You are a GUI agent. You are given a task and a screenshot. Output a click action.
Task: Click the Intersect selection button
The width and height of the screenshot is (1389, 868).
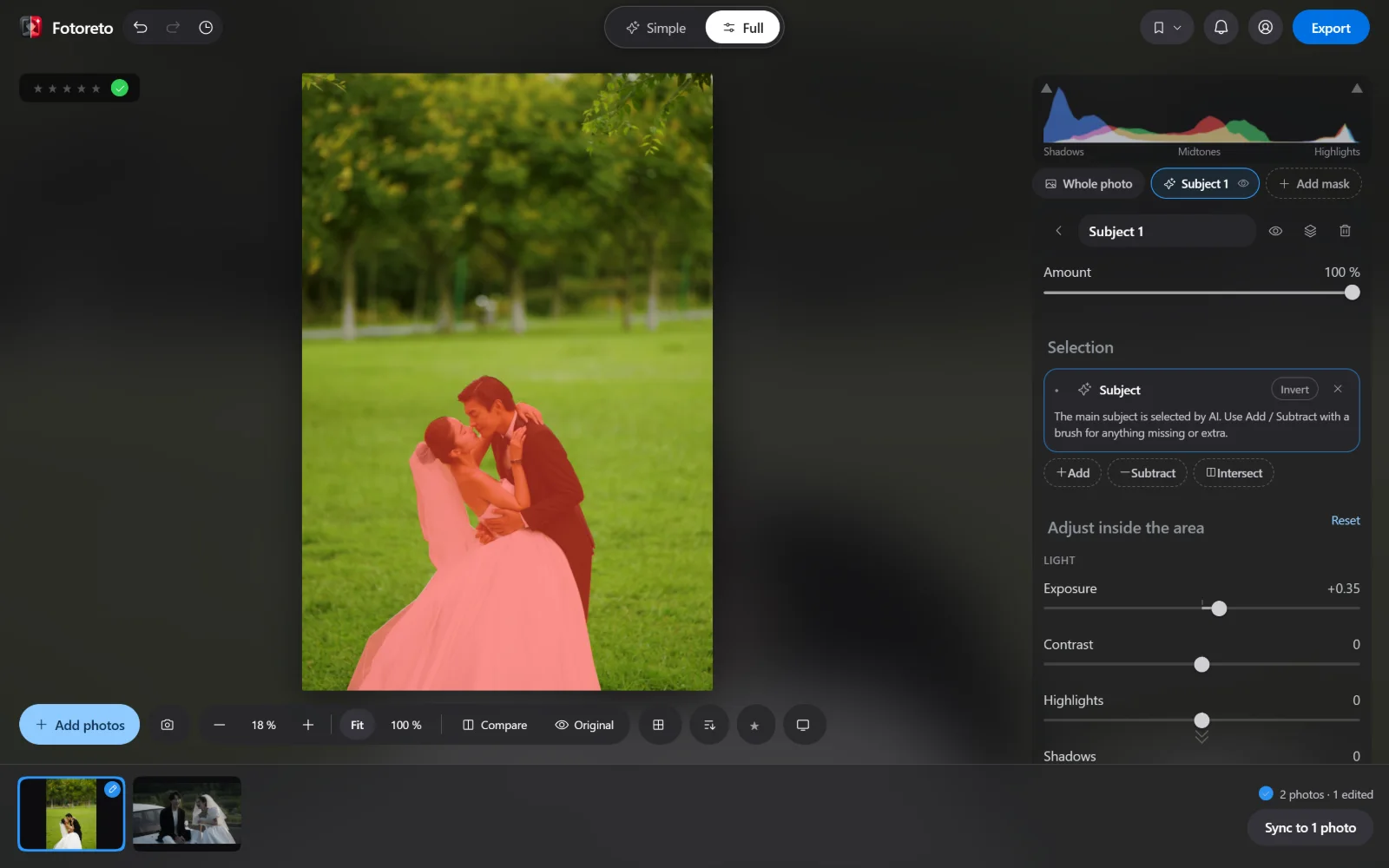[1234, 472]
